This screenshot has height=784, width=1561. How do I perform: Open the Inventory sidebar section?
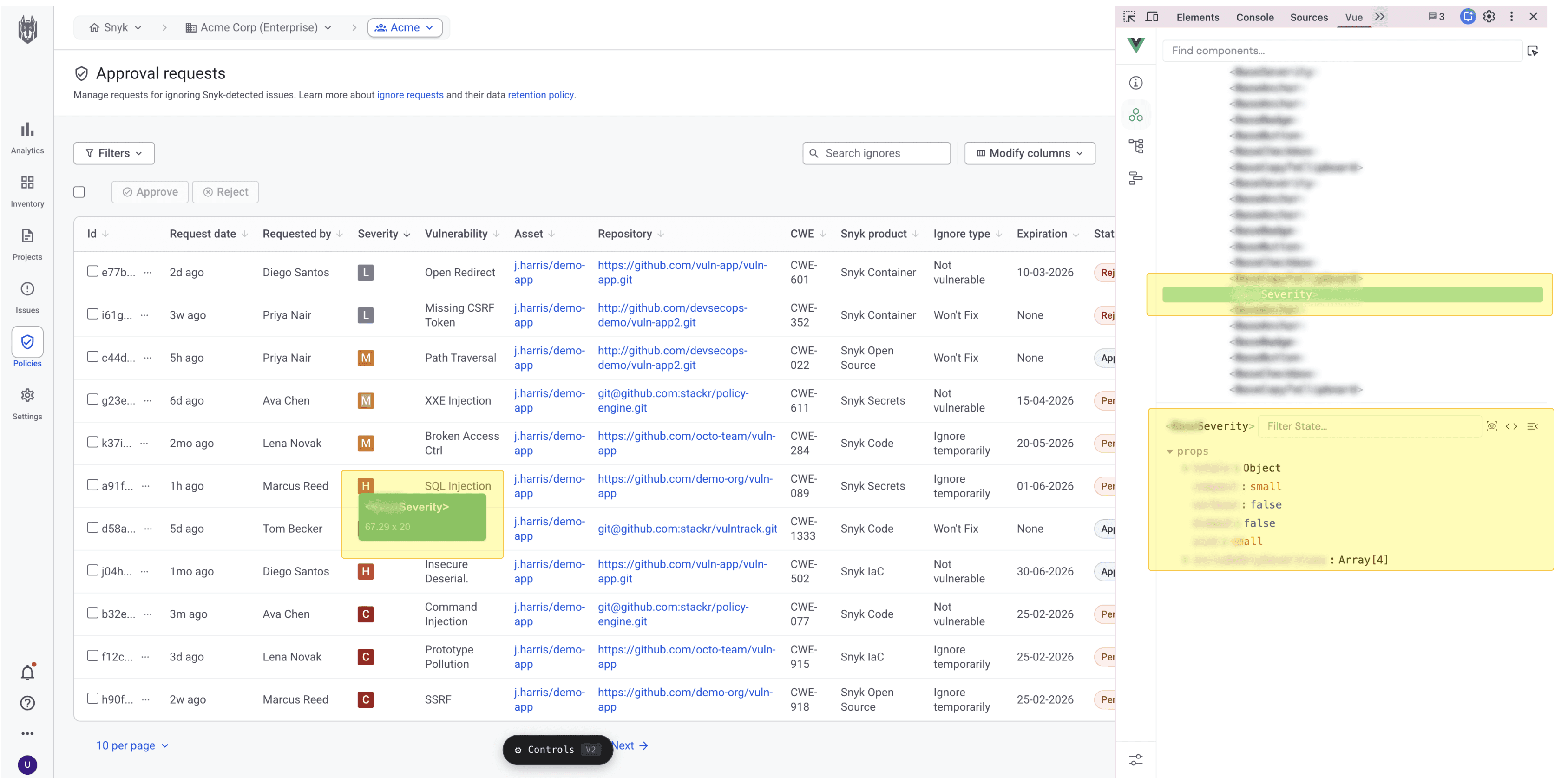pyautogui.click(x=27, y=191)
